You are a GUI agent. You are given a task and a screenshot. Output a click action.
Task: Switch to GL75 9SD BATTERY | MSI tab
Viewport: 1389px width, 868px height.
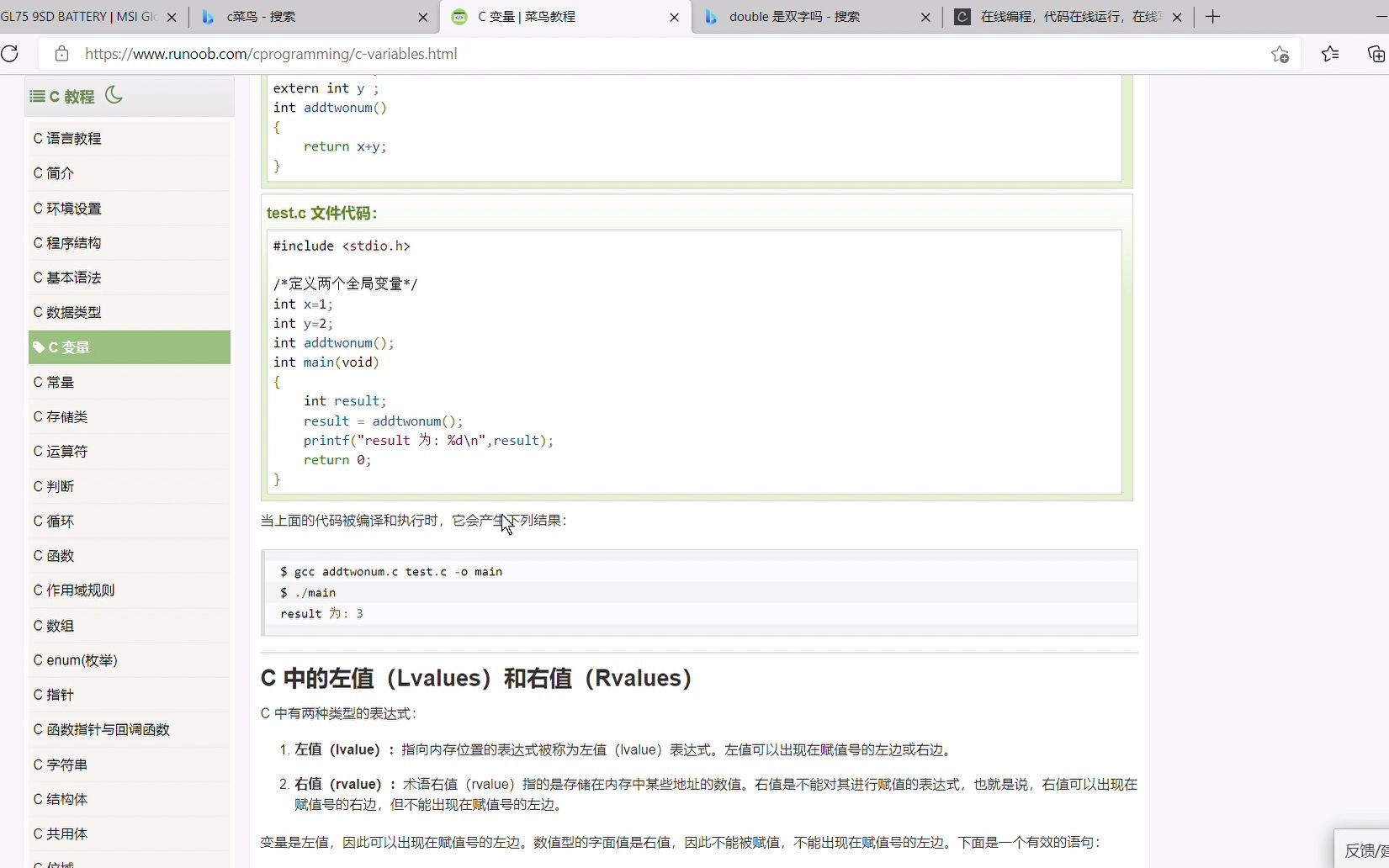coord(78,17)
